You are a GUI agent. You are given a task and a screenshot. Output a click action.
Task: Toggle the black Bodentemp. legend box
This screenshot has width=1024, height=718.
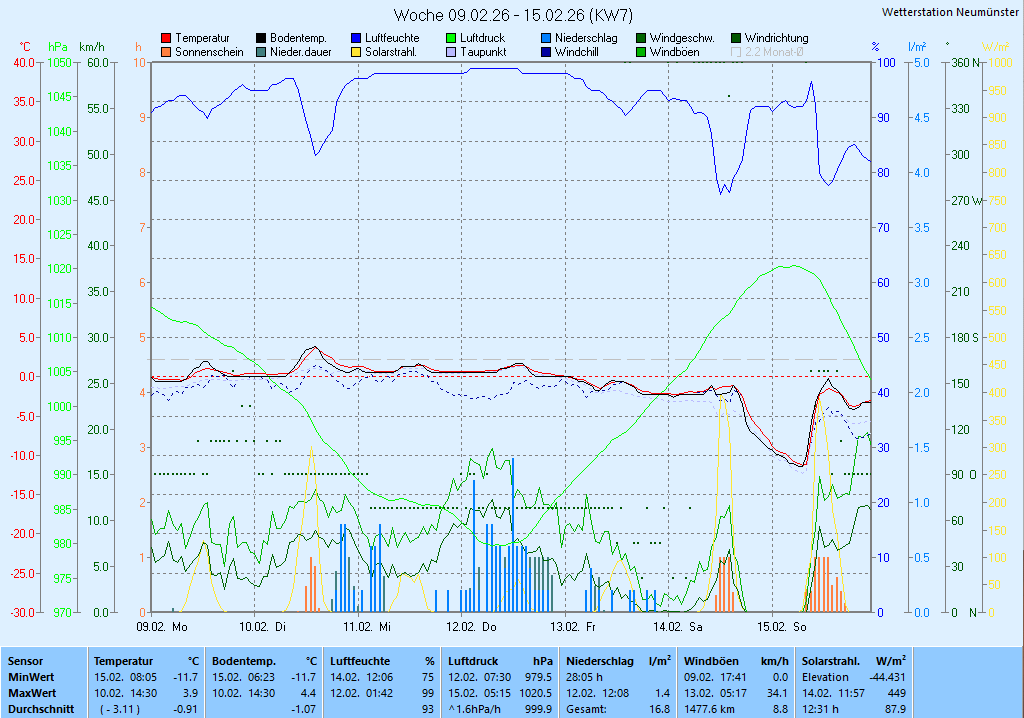(261, 38)
